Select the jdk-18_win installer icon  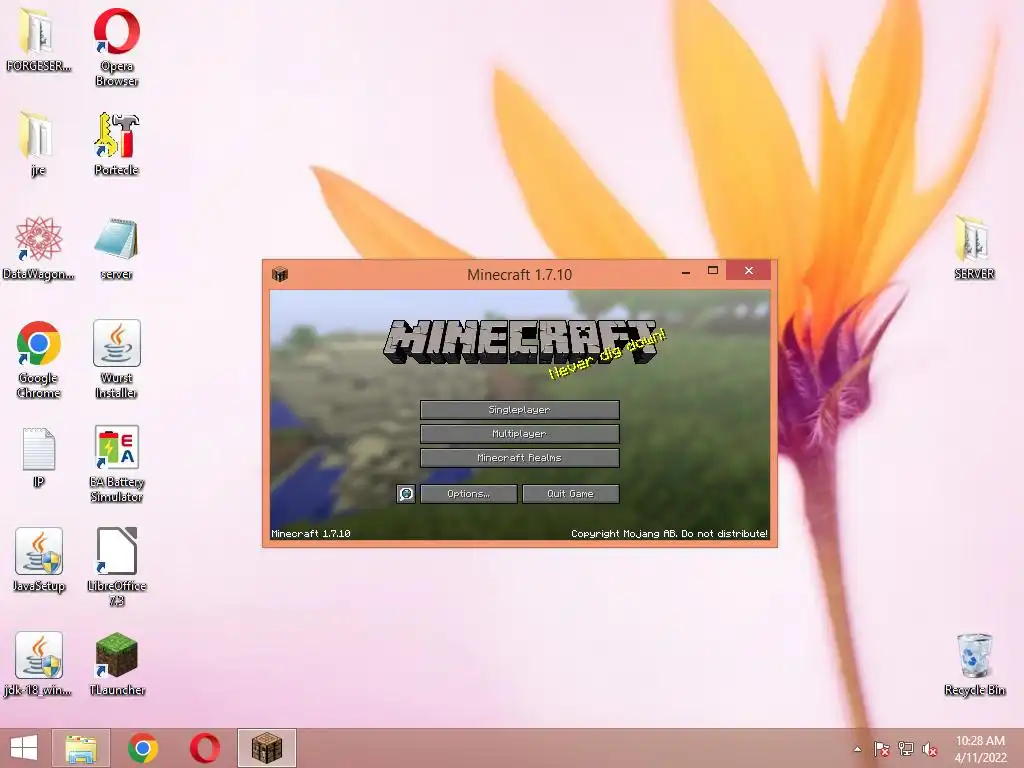(x=38, y=664)
